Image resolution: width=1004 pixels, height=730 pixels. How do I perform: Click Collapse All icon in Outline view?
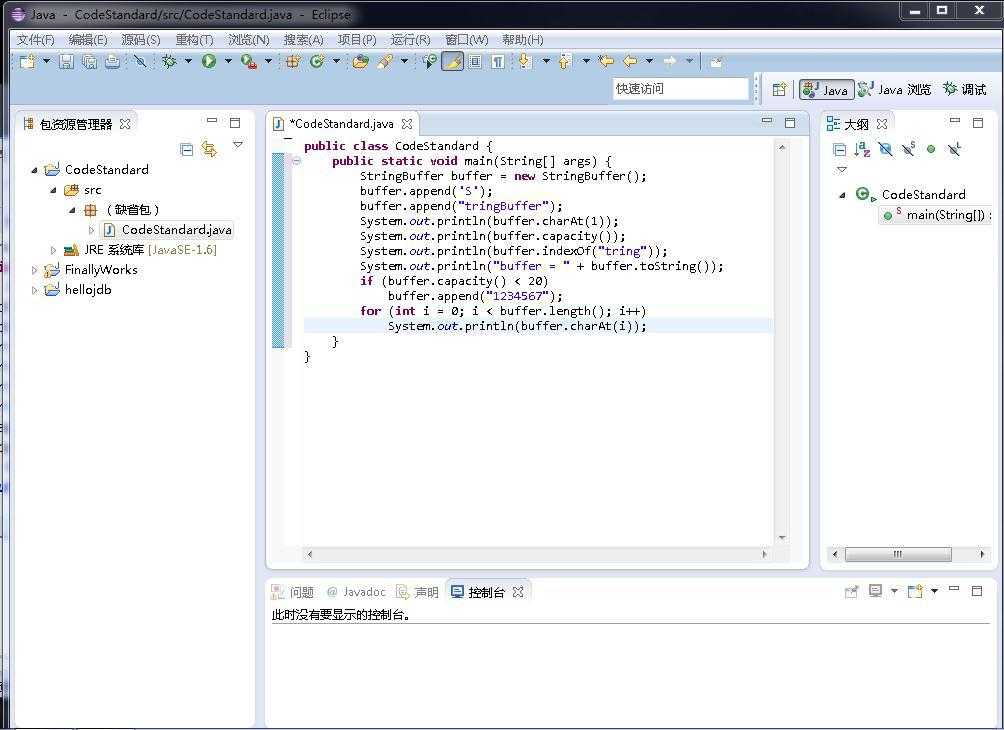pyautogui.click(x=839, y=150)
